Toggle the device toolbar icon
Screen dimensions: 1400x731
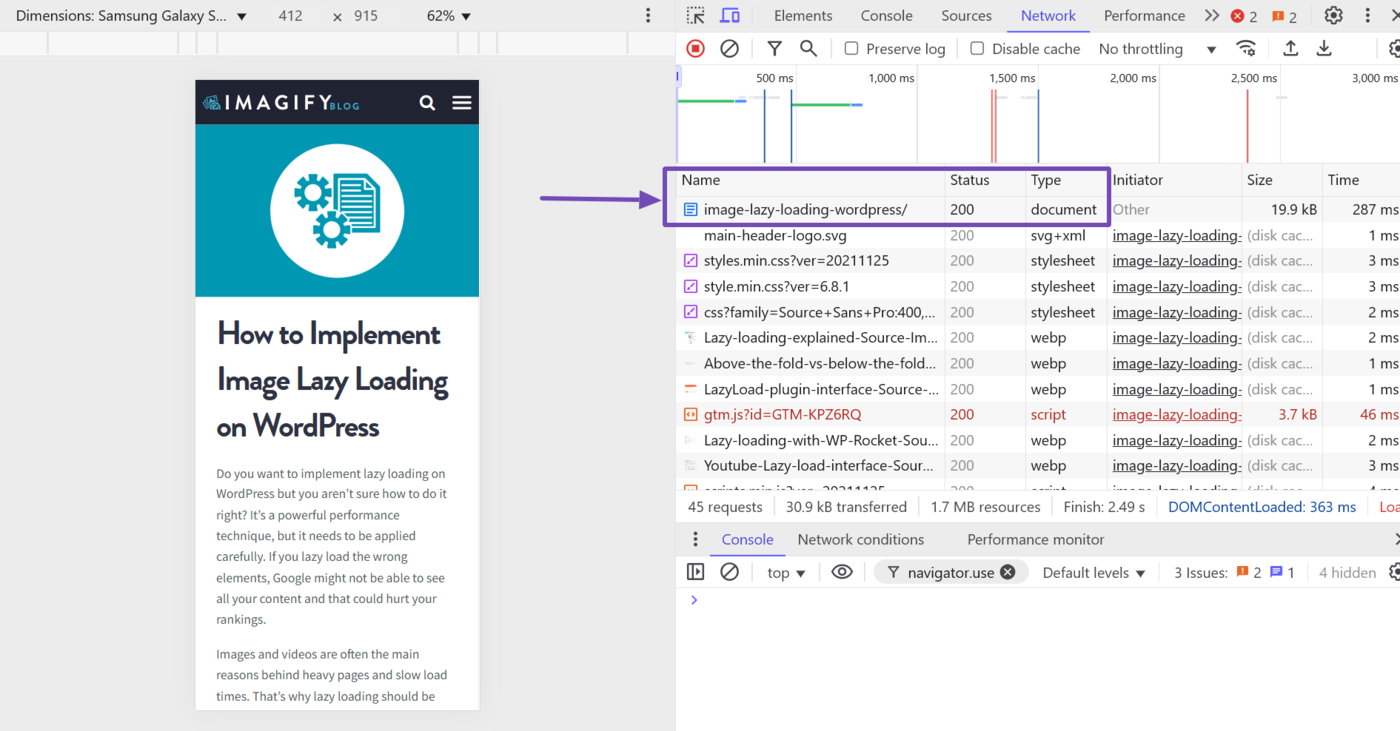click(729, 15)
